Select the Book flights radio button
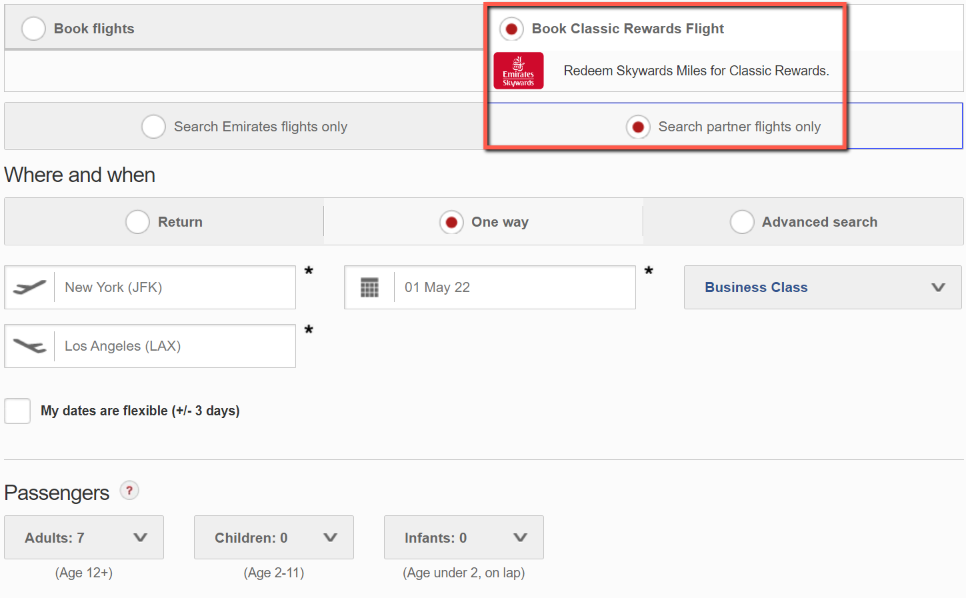The image size is (966, 598). tap(33, 28)
